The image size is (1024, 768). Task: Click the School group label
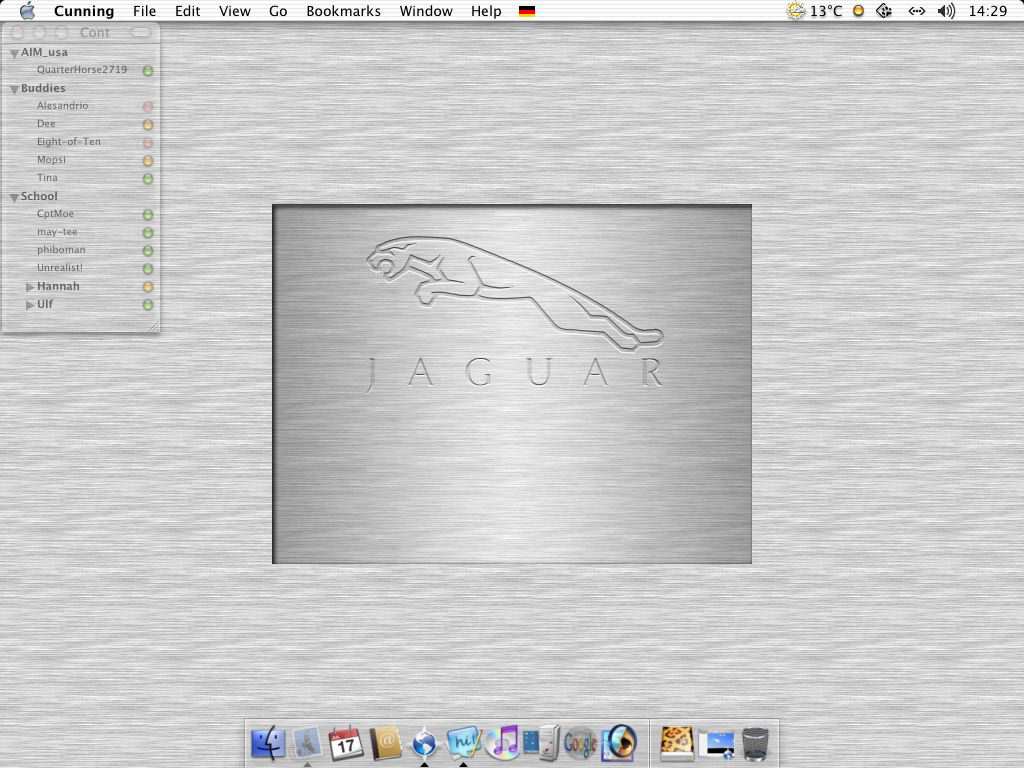pos(39,196)
